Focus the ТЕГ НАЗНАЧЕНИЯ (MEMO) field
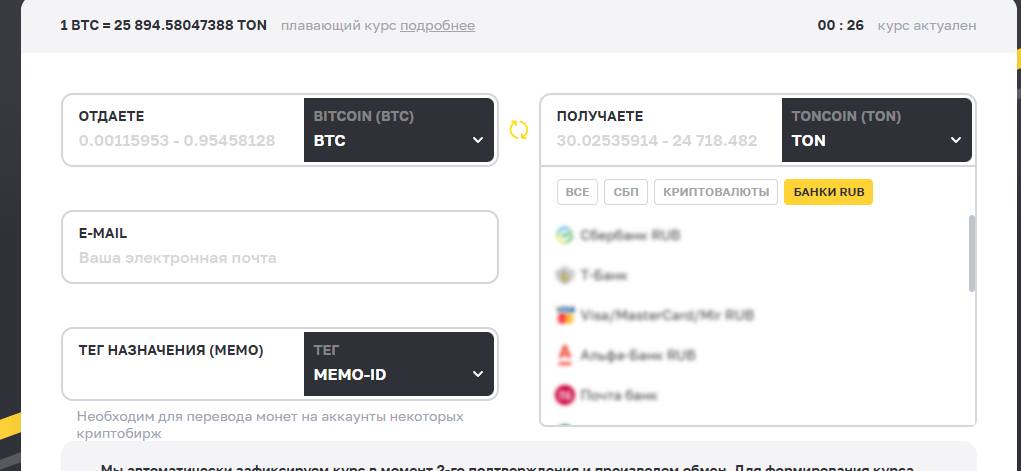This screenshot has height=471, width=1021. pyautogui.click(x=184, y=364)
